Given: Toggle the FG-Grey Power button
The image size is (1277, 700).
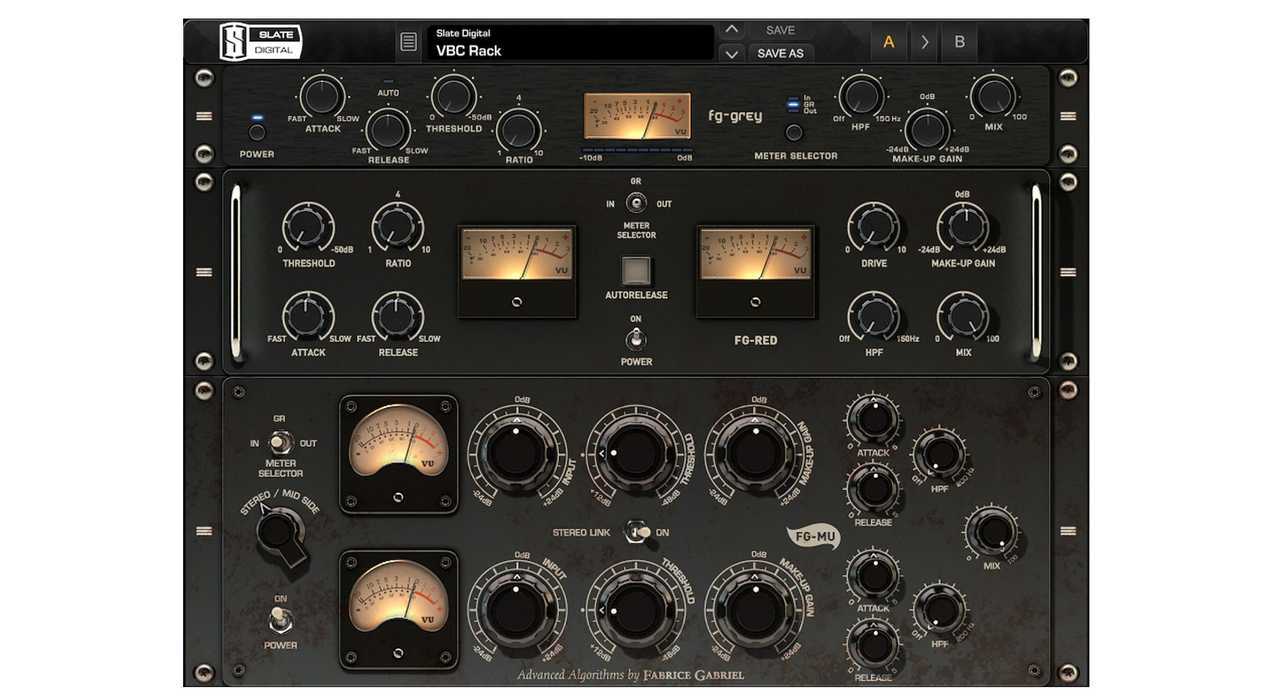Looking at the screenshot, I should pyautogui.click(x=257, y=132).
